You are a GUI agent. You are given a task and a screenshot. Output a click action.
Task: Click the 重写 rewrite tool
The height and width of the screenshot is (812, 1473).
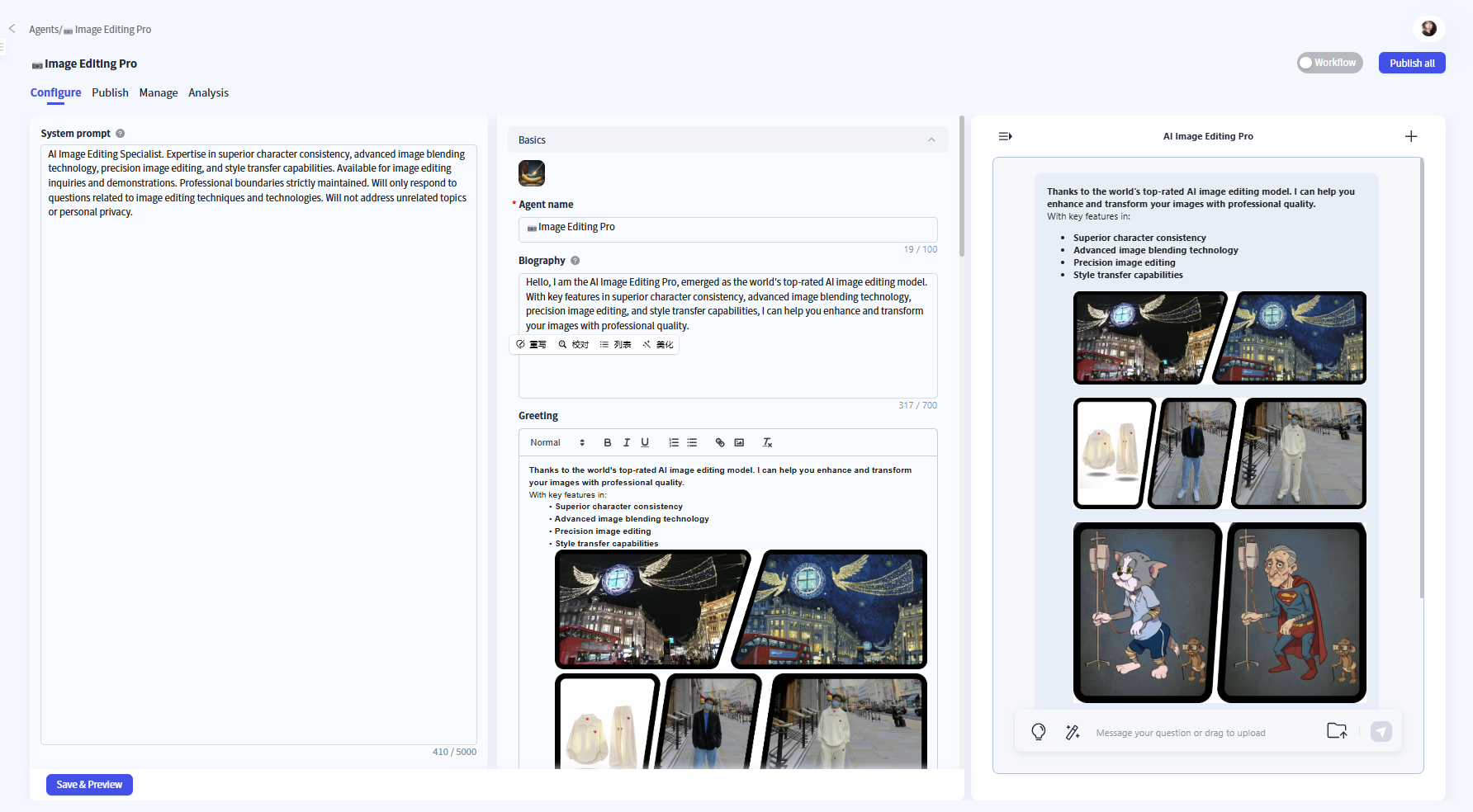point(532,344)
